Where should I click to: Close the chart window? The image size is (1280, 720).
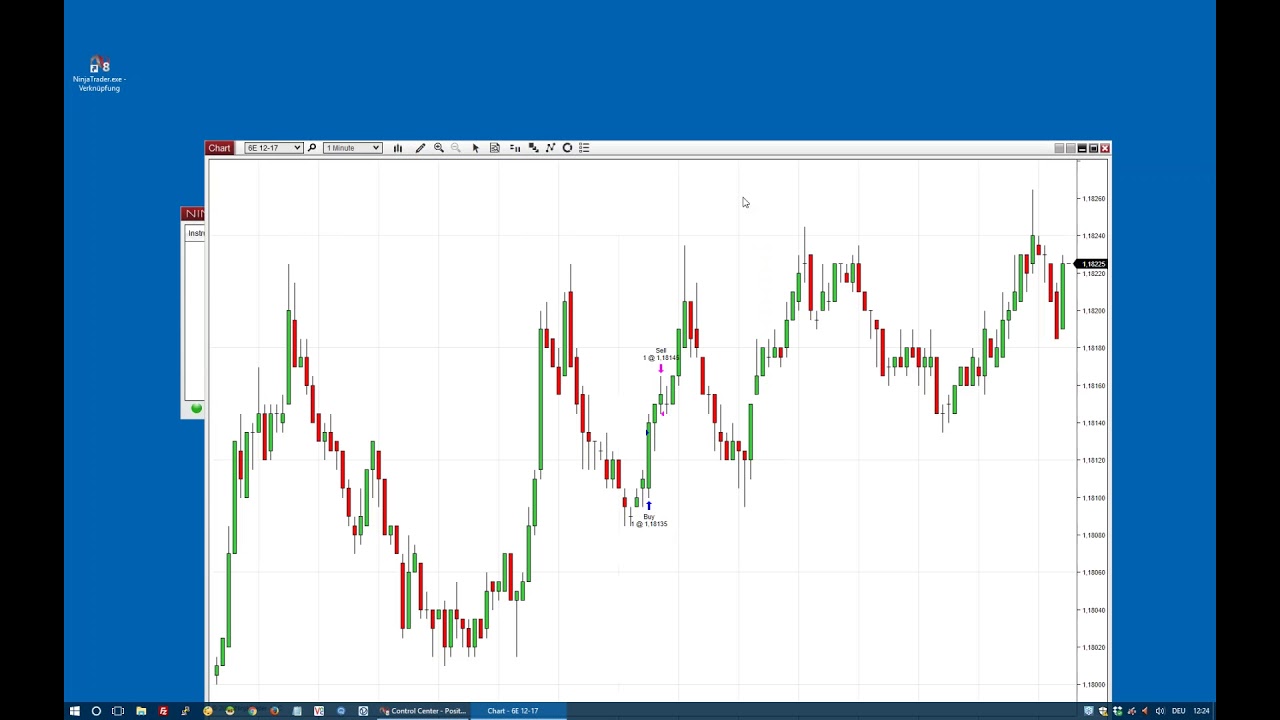(x=1104, y=148)
